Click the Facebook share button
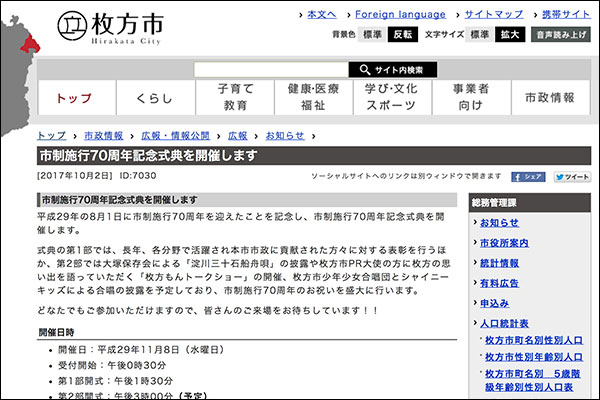The image size is (600, 400). (529, 176)
